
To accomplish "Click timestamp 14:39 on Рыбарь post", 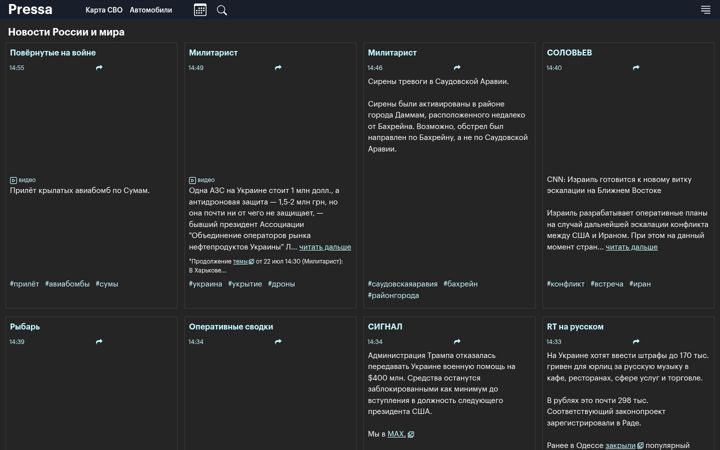I will 17,342.
